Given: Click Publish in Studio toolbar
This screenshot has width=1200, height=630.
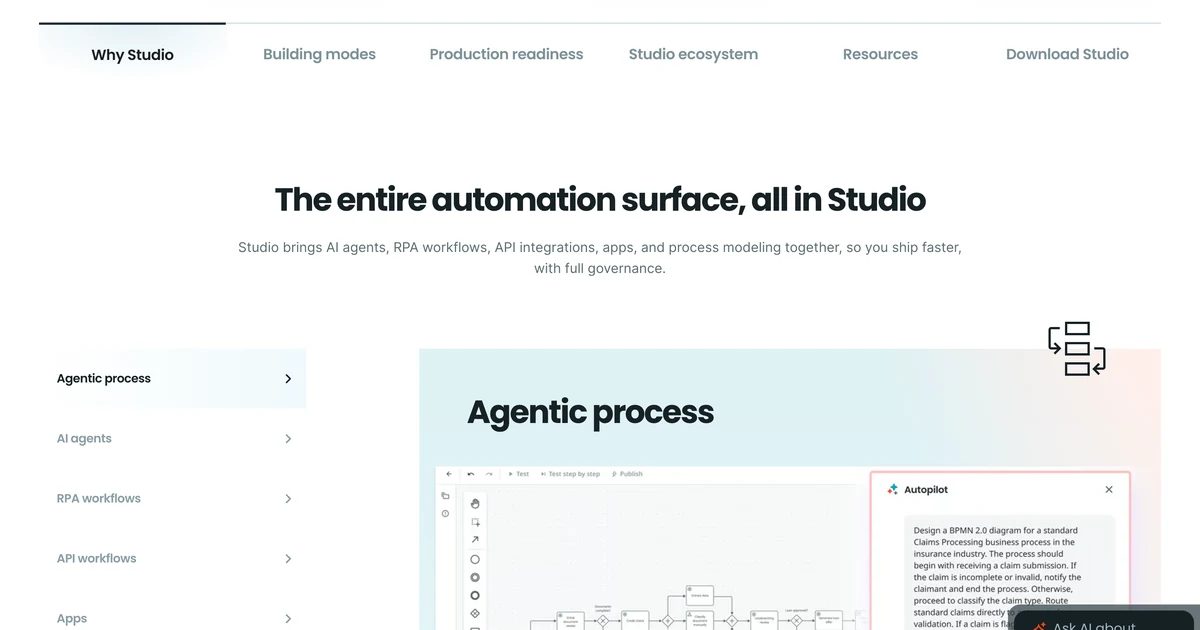Looking at the screenshot, I should click(627, 474).
